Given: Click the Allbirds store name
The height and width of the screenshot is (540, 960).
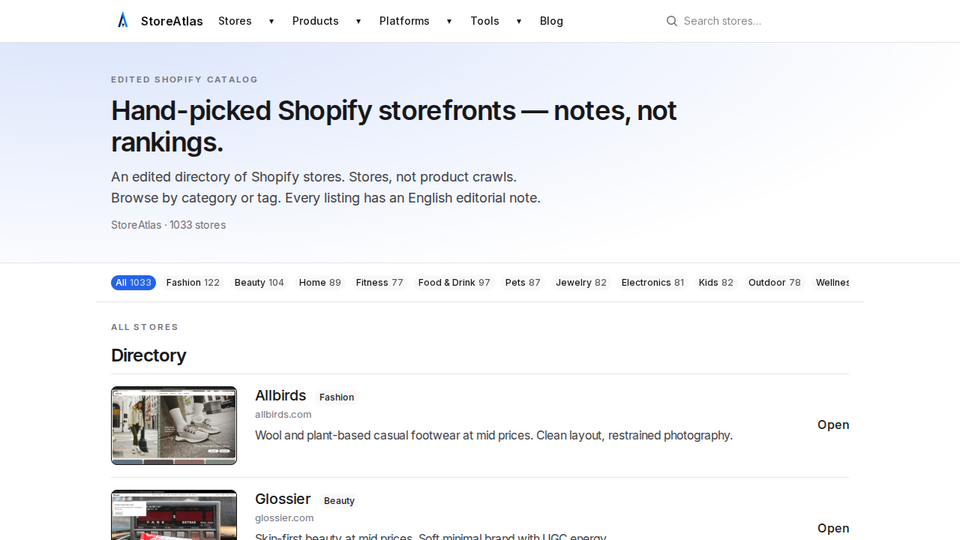Looking at the screenshot, I should 280,396.
